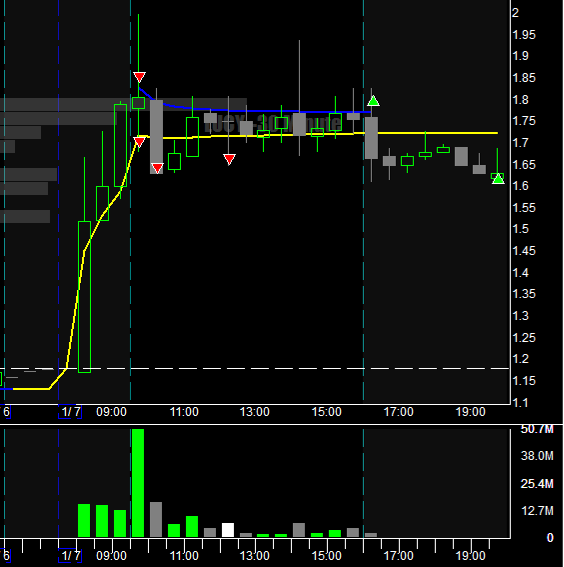Click the gray candle with the long wick reaching 1.93
This screenshot has width=564, height=567.
coord(299,124)
